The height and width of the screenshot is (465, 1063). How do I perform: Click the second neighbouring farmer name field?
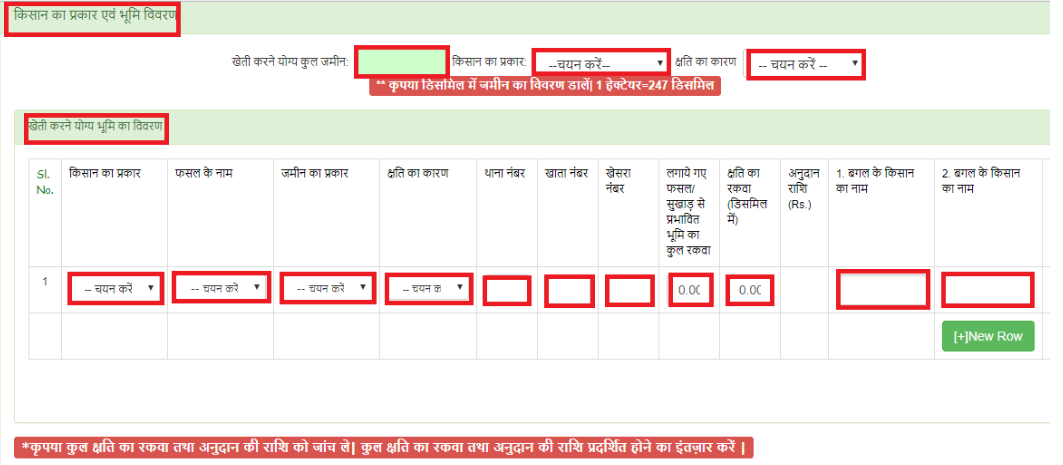click(988, 289)
